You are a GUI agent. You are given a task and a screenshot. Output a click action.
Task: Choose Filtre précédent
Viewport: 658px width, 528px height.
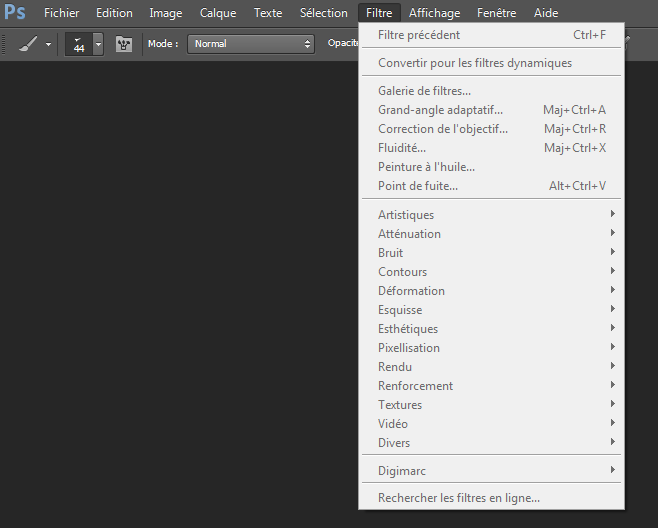491,35
